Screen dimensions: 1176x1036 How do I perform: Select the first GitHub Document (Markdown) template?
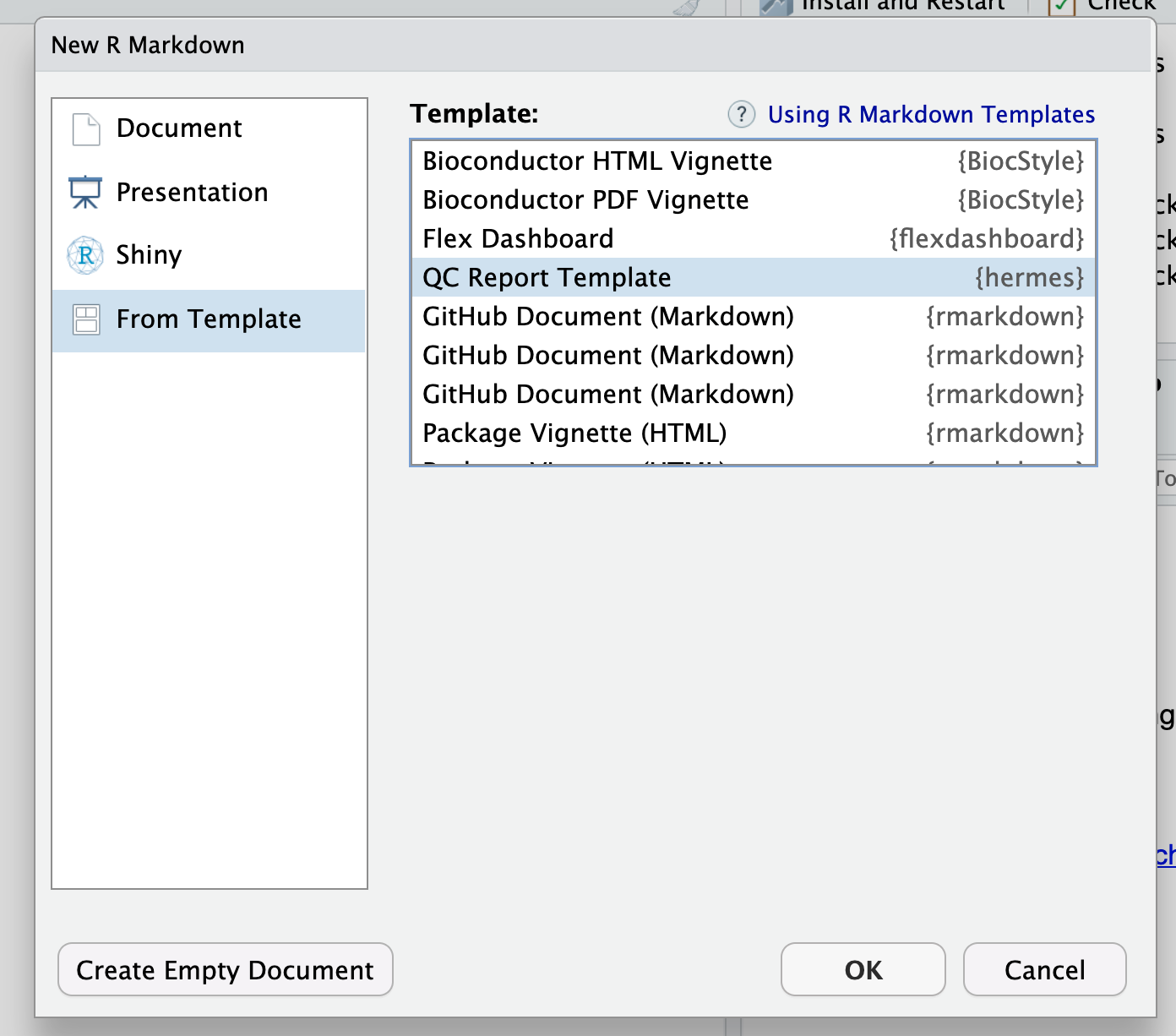click(608, 316)
